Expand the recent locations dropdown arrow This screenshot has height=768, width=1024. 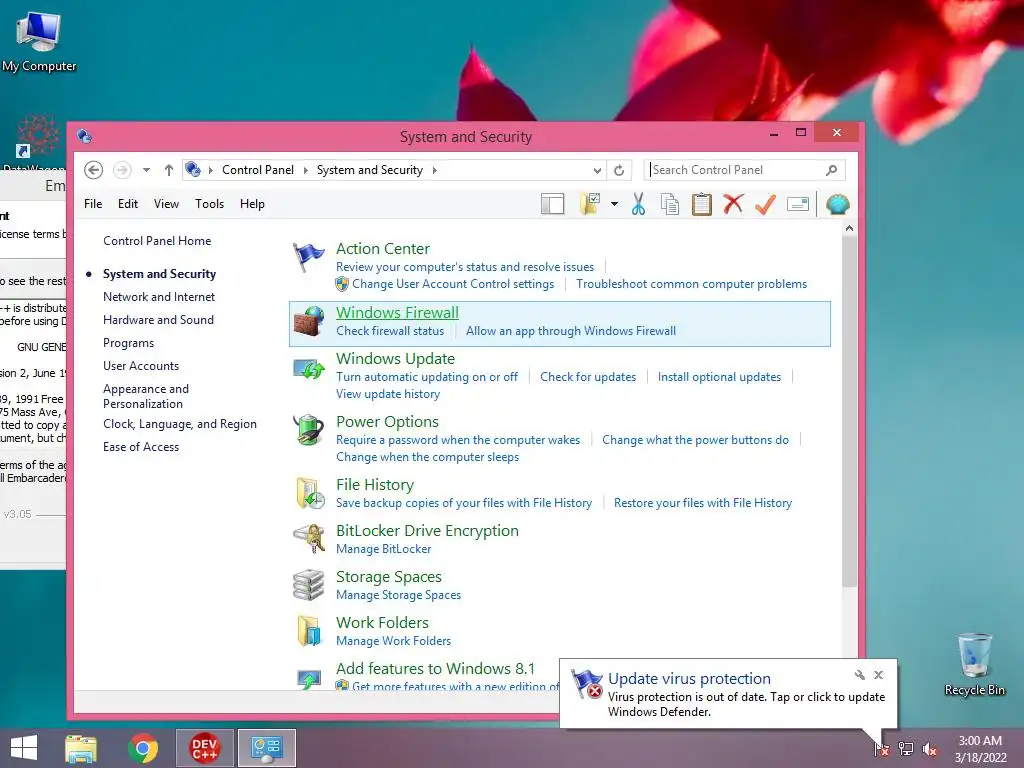click(x=146, y=170)
